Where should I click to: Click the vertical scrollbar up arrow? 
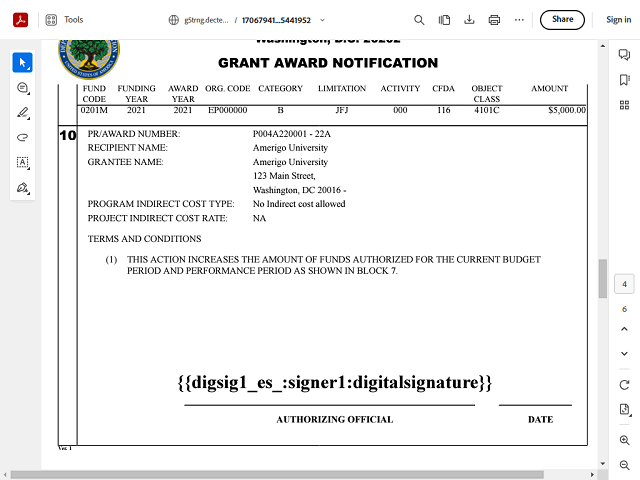click(602, 46)
